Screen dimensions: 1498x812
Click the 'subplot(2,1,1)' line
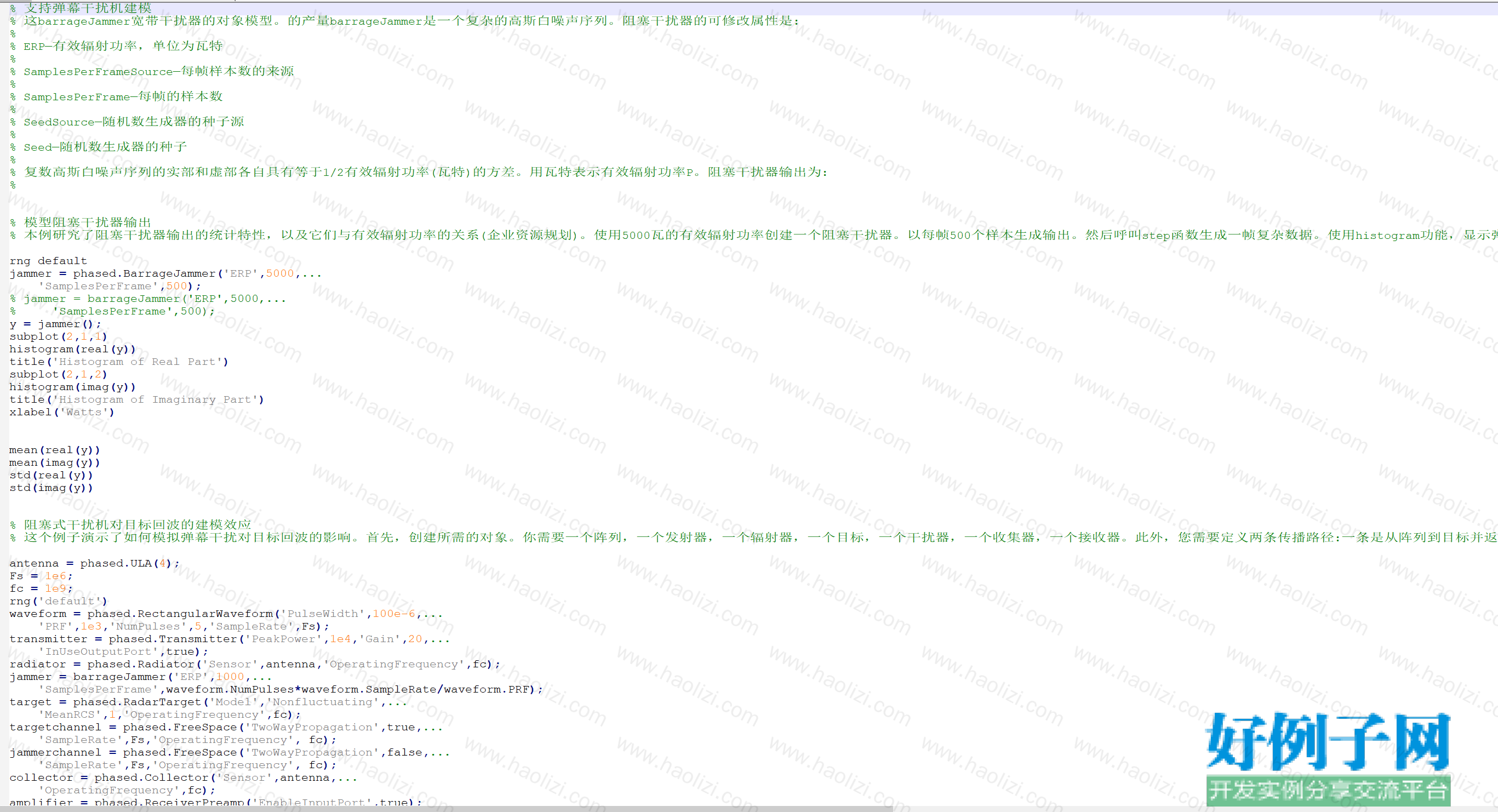(58, 336)
